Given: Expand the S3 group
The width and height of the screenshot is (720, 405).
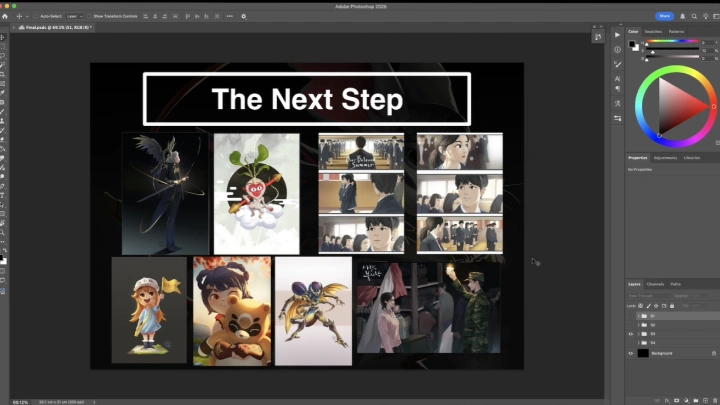Looking at the screenshot, I should point(638,334).
